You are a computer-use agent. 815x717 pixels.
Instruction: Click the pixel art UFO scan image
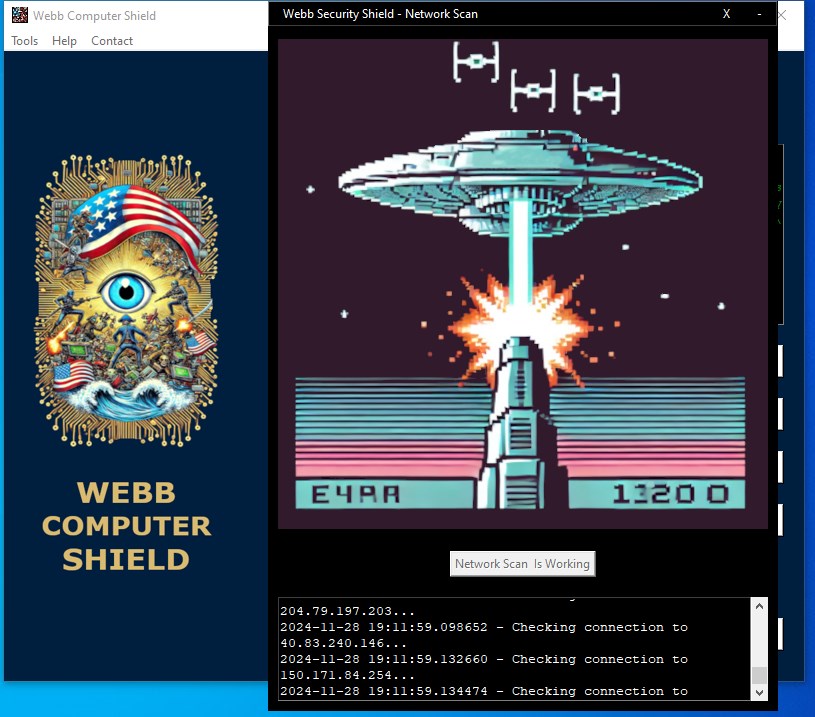point(522,284)
